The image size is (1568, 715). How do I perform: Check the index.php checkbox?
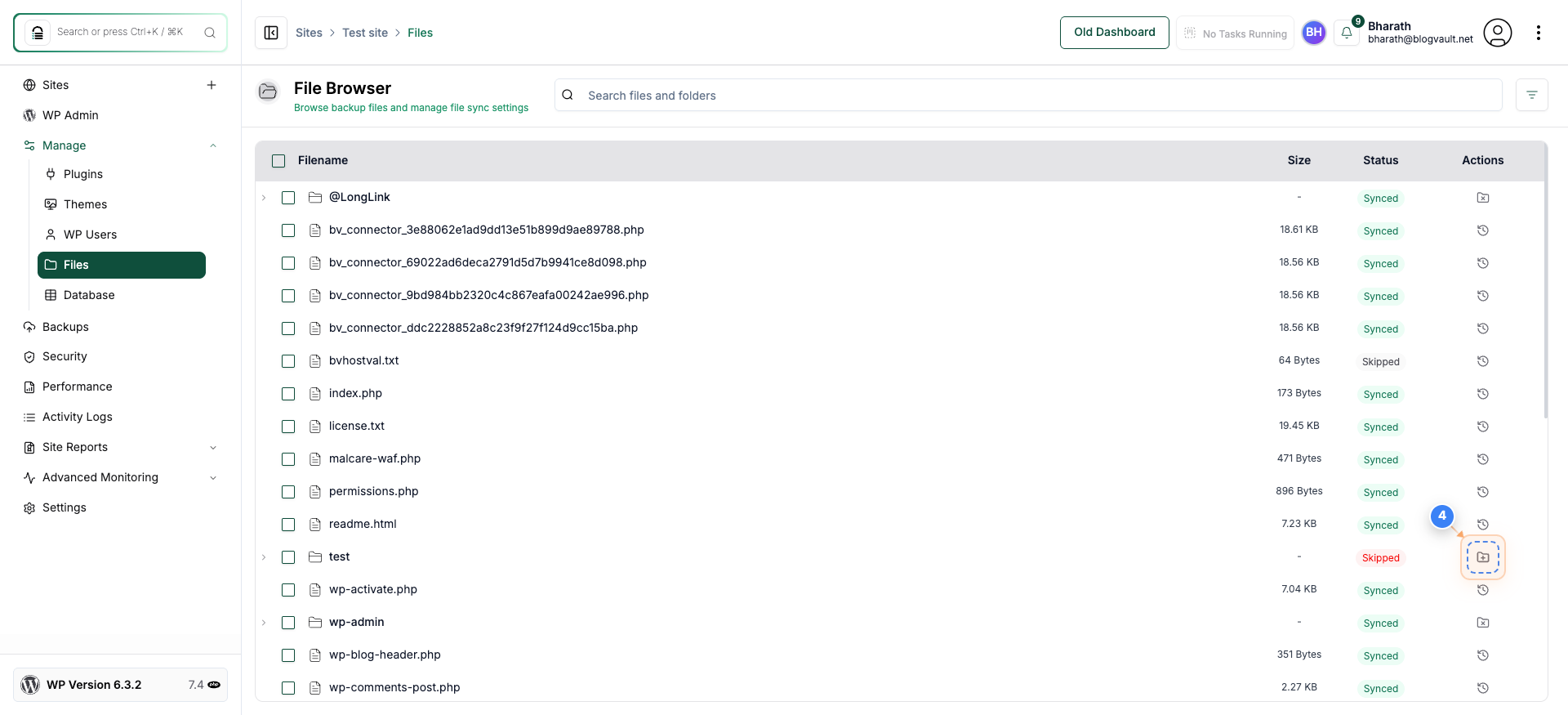pos(288,394)
